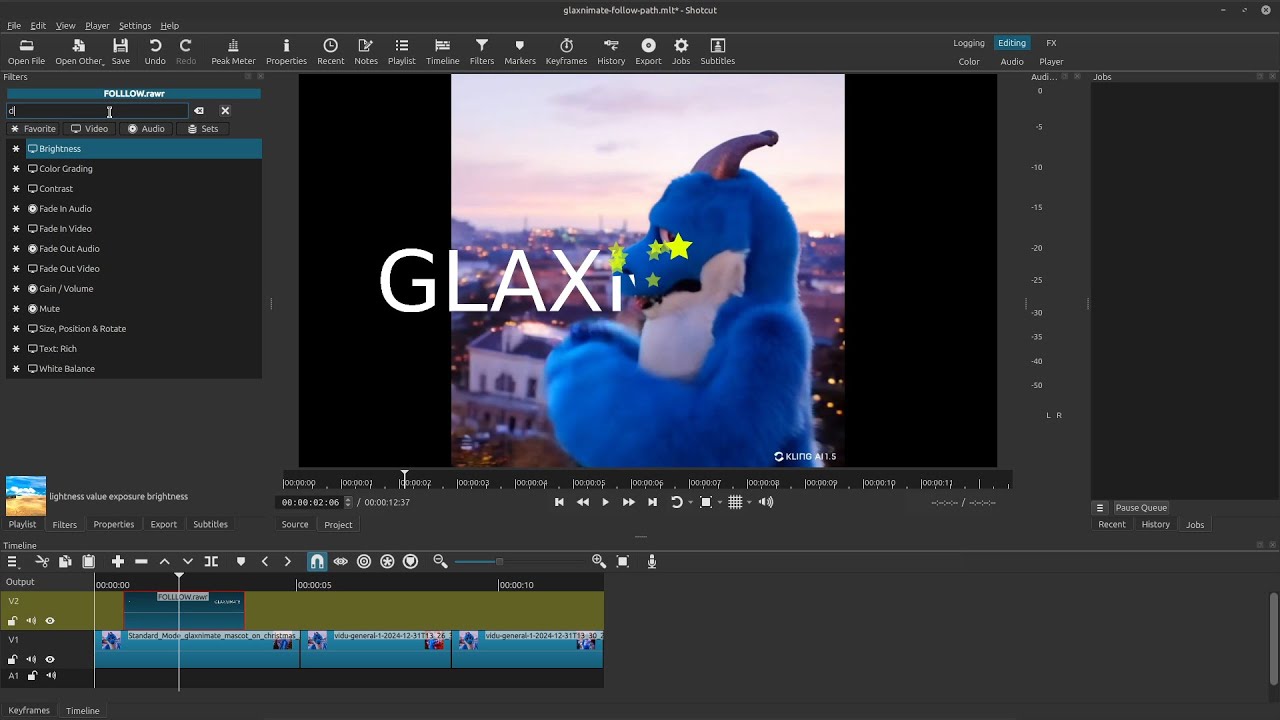1280x720 pixels.
Task: Click the Record Audio microphone icon
Action: point(652,562)
